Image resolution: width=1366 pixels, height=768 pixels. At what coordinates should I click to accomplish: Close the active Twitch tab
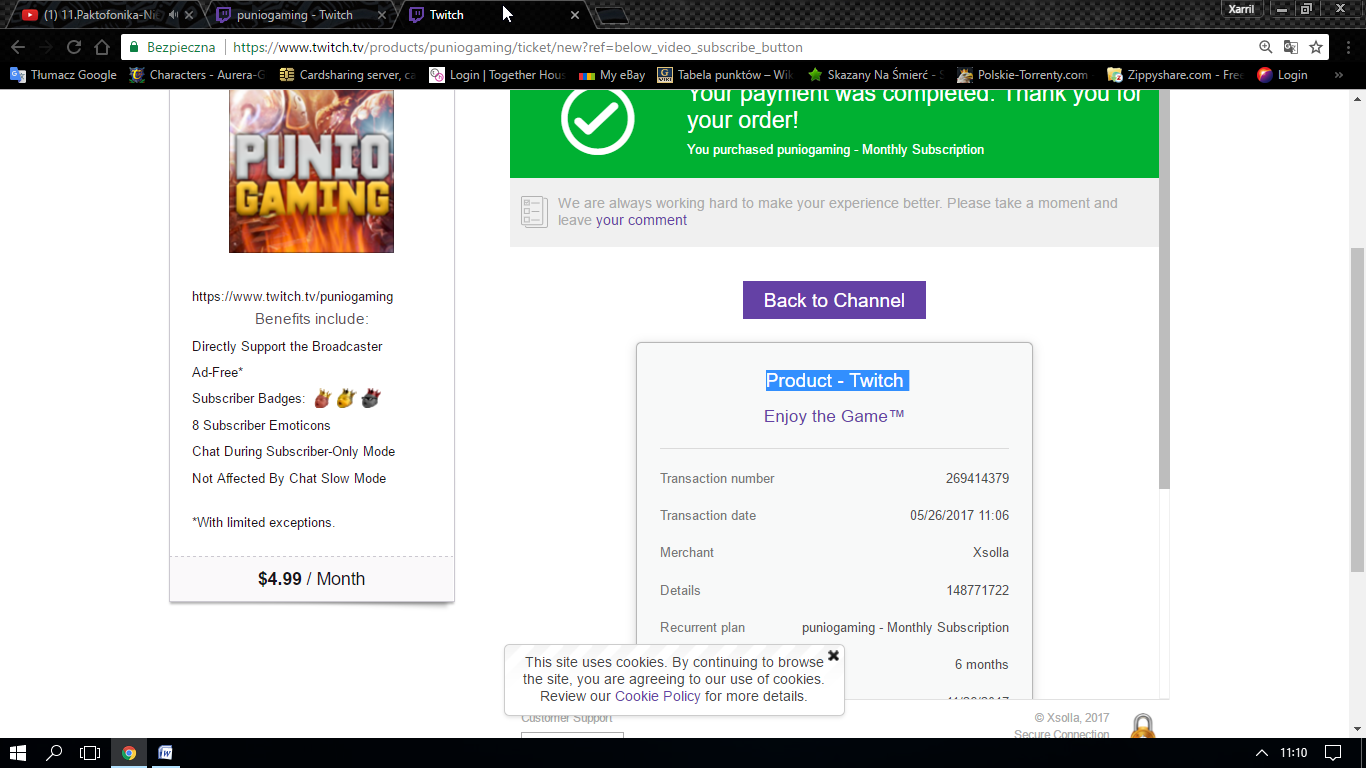point(575,15)
